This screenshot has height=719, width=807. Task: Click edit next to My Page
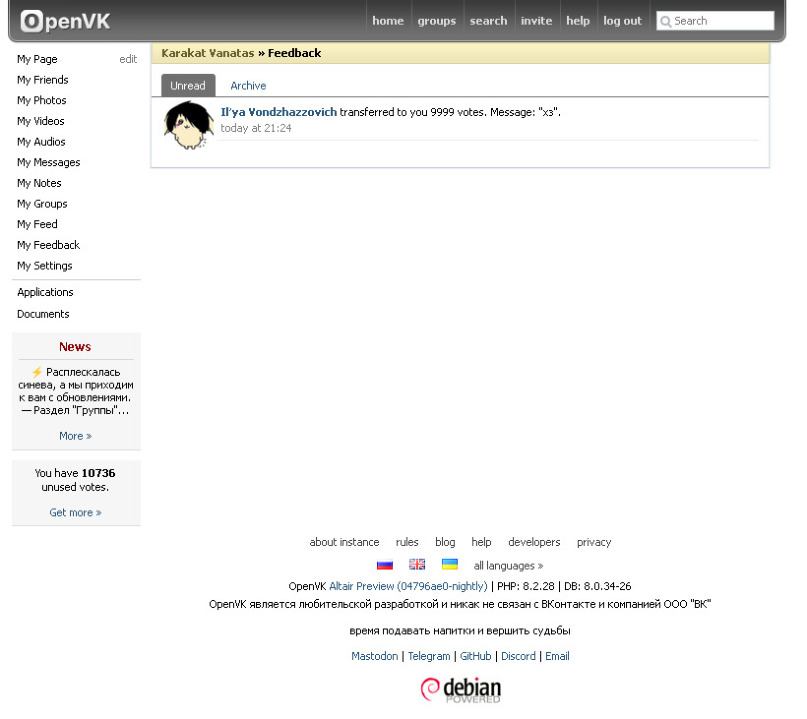(130, 60)
